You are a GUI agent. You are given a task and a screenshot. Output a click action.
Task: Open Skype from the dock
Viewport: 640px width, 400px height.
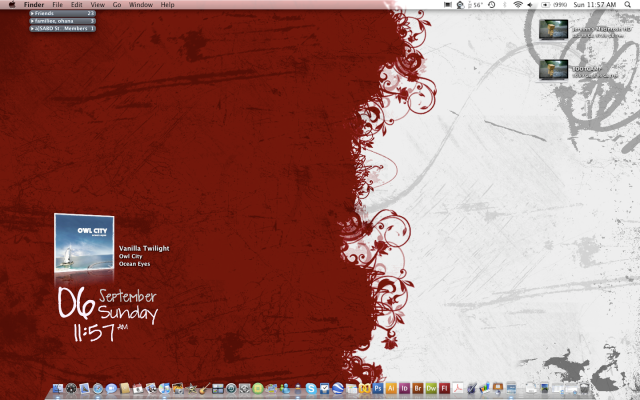311,388
